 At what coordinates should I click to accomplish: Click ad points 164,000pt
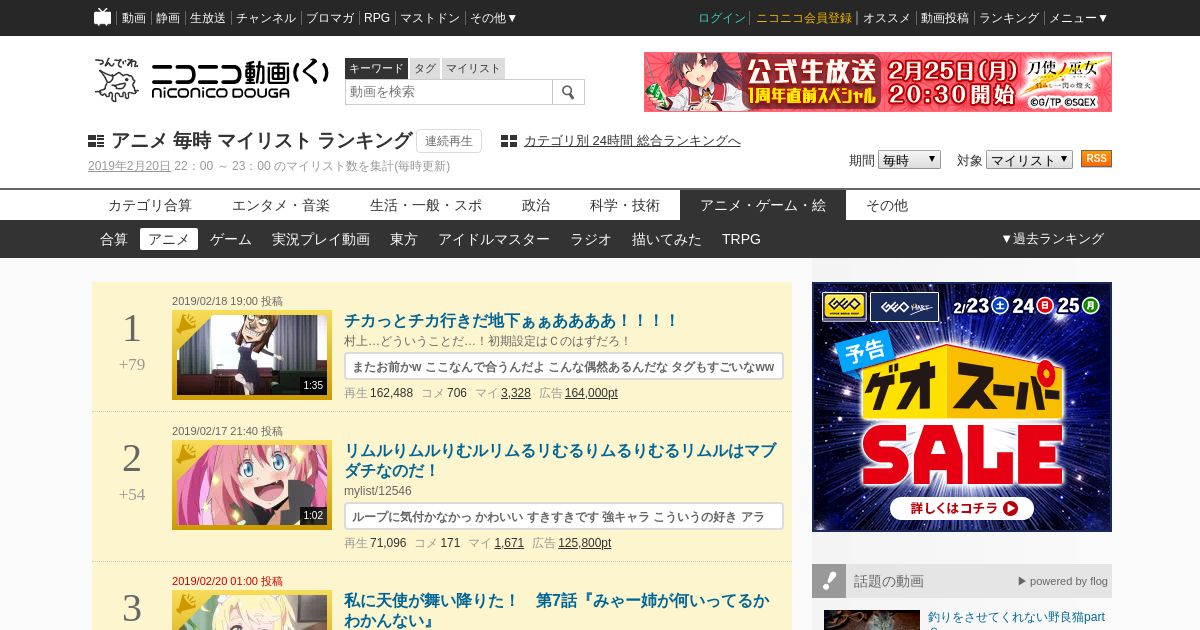click(x=591, y=393)
